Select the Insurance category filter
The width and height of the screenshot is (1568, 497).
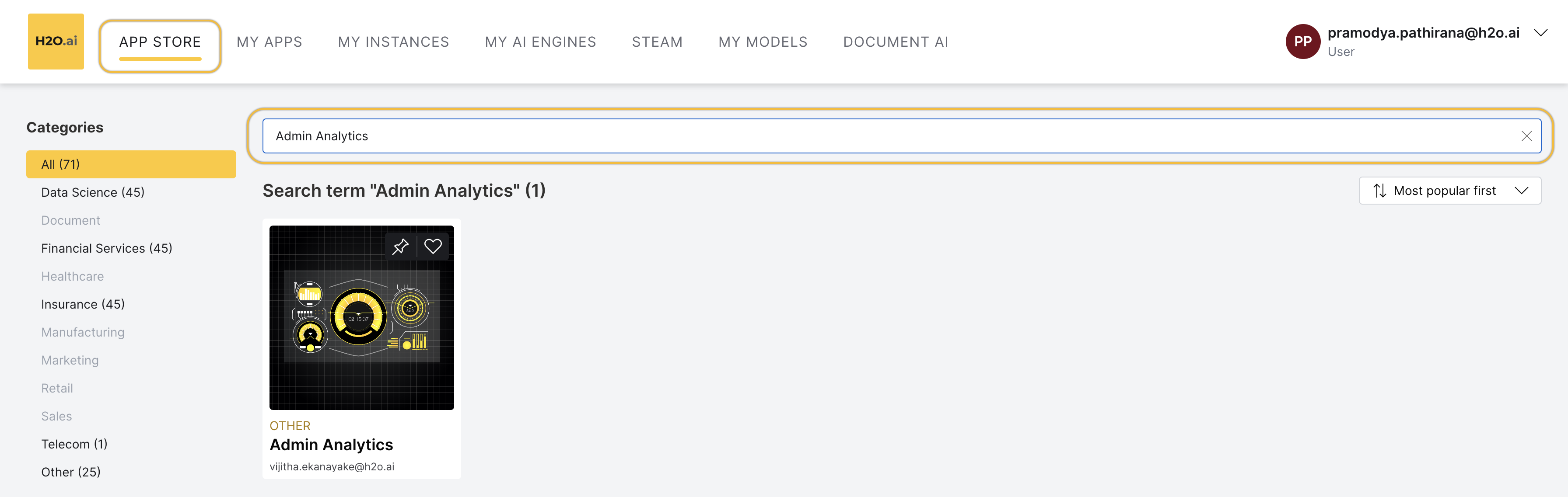(x=83, y=303)
